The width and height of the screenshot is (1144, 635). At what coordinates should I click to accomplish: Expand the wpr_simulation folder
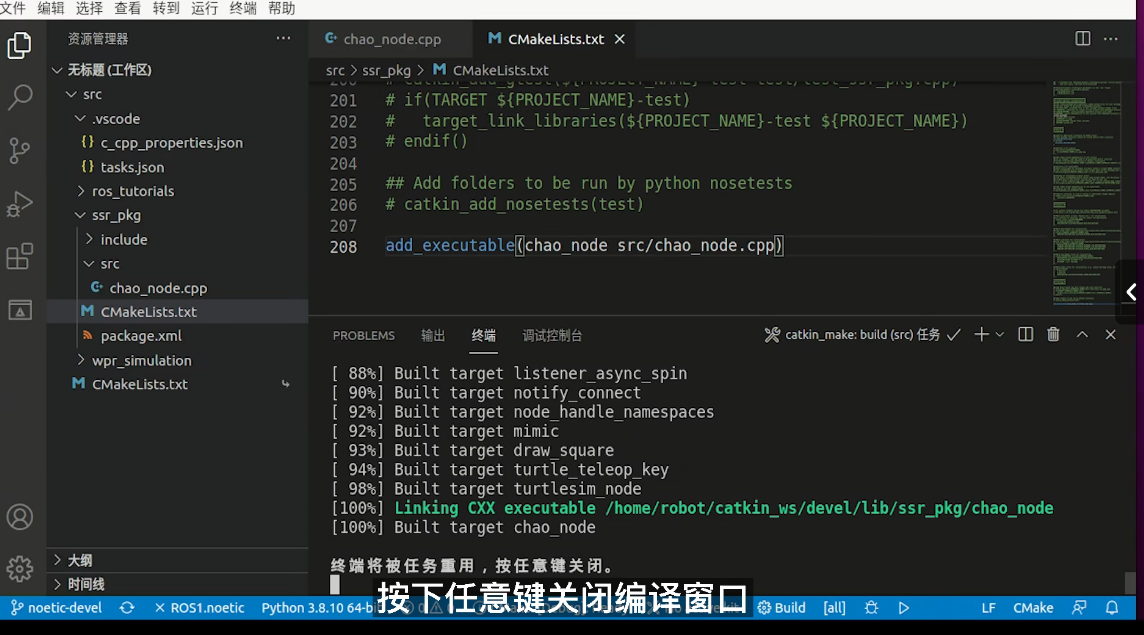pos(141,360)
